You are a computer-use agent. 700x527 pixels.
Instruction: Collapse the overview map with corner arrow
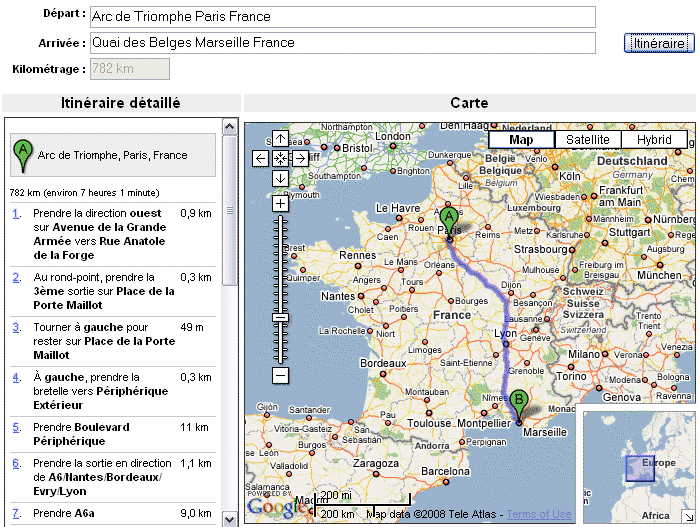point(688,516)
